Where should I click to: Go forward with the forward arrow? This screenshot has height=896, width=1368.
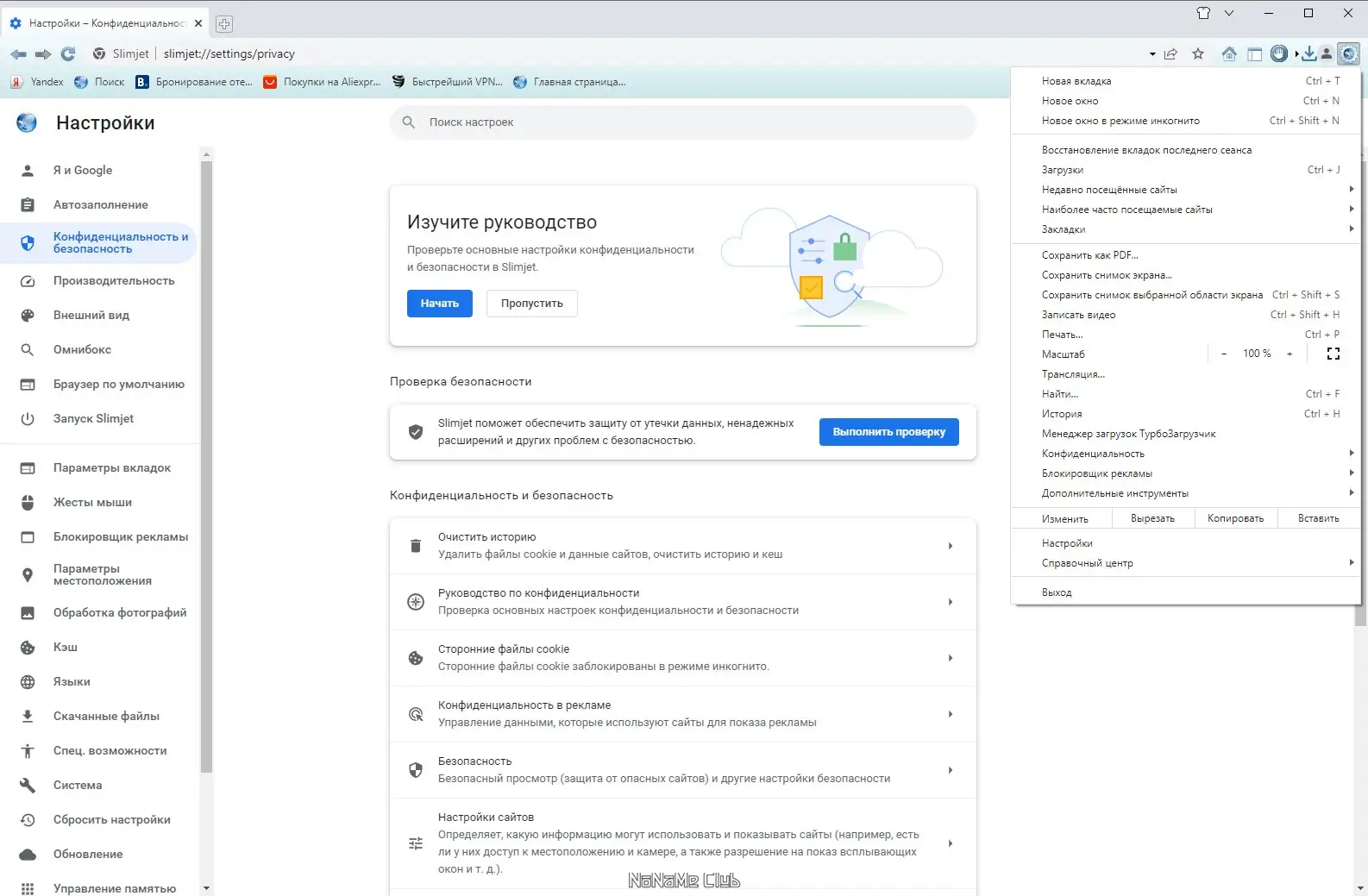(43, 53)
